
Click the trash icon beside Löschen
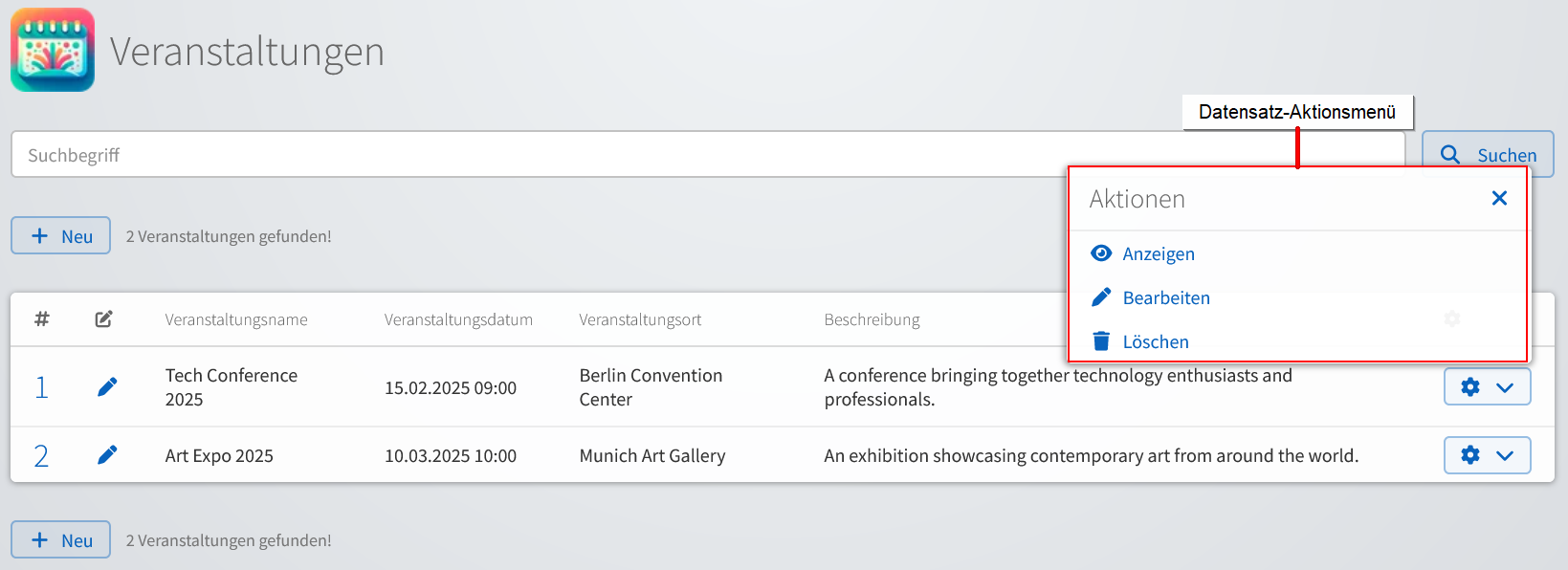point(1101,341)
